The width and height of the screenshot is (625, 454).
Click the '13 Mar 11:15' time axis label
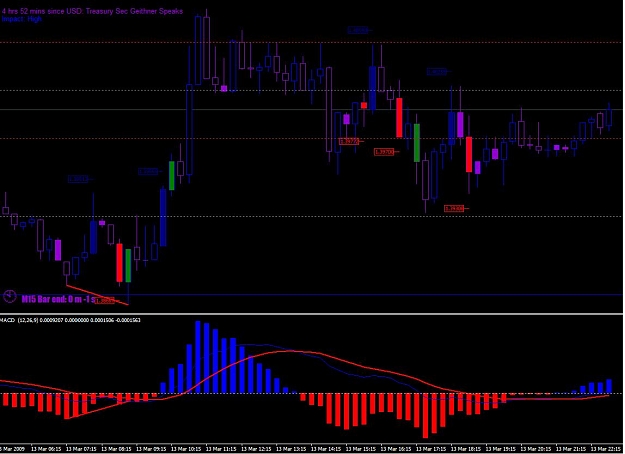point(221,449)
